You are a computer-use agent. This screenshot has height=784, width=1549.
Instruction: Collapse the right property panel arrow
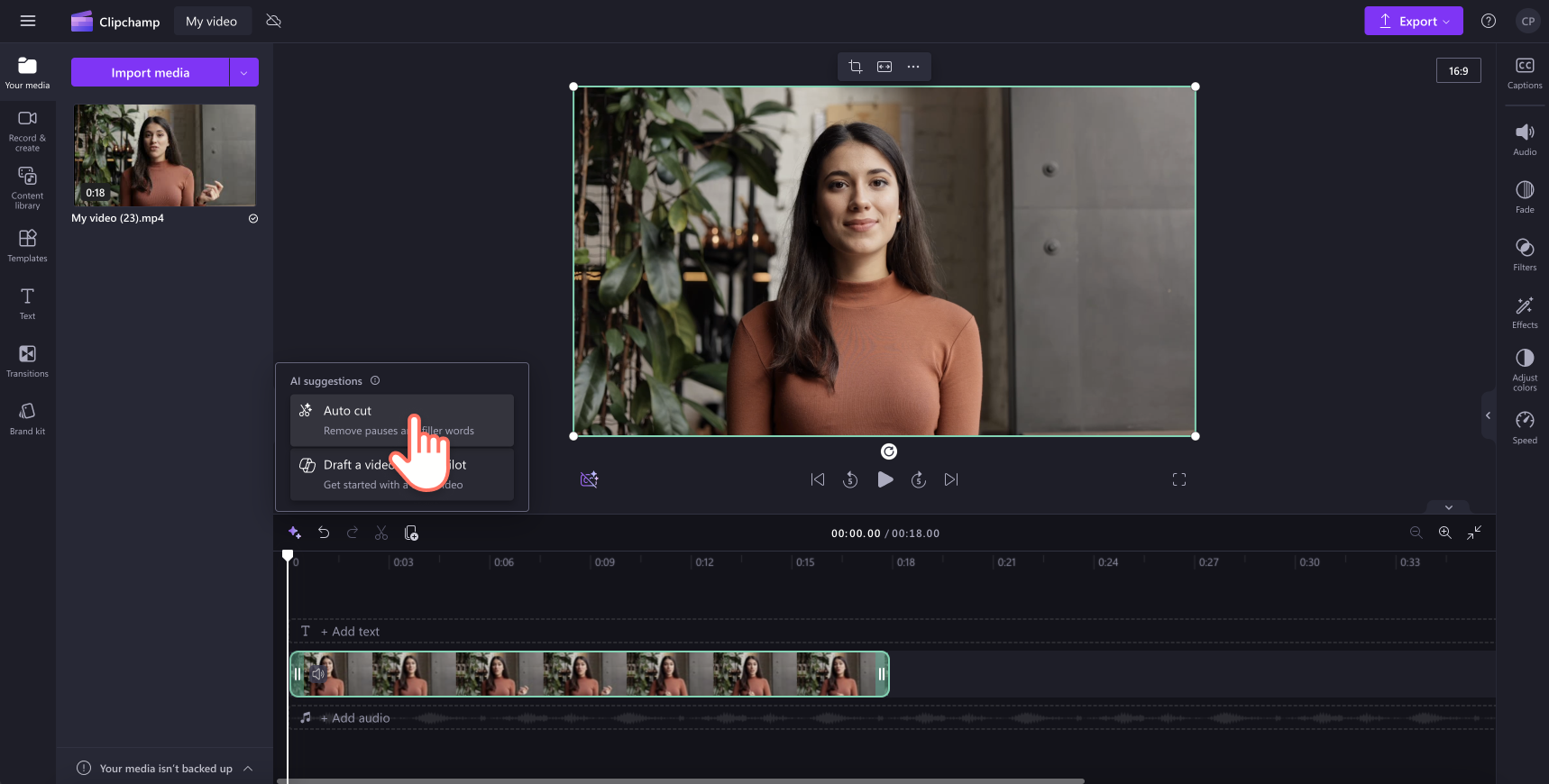pyautogui.click(x=1488, y=415)
